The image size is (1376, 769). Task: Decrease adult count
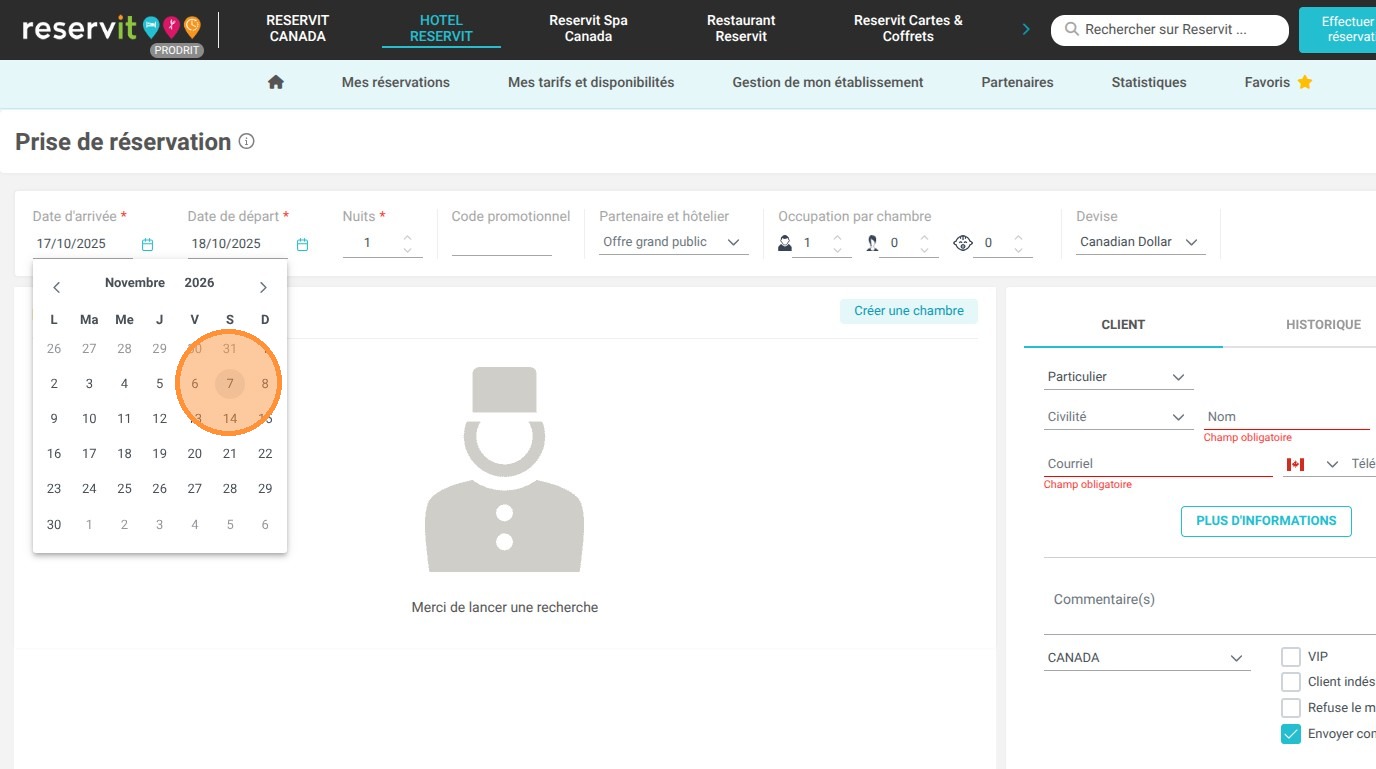(x=837, y=249)
